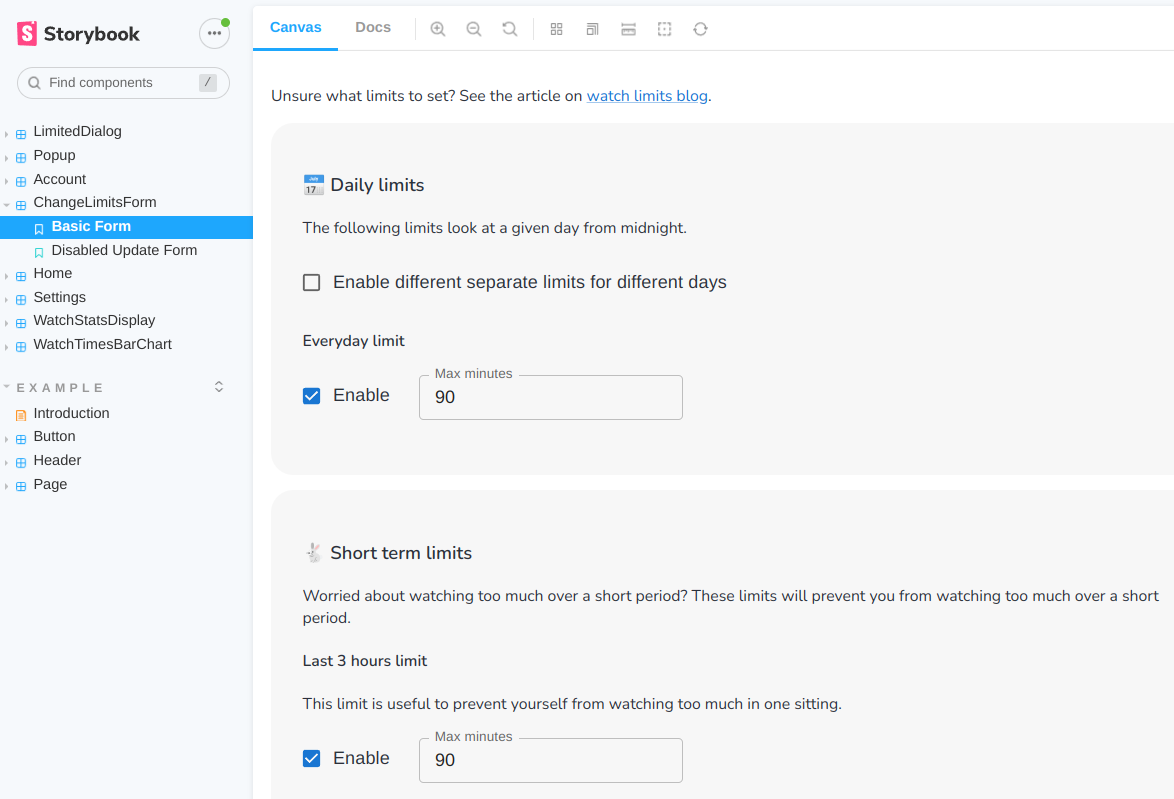
Task: Open the Storybook ellipsis menu button
Action: [214, 33]
